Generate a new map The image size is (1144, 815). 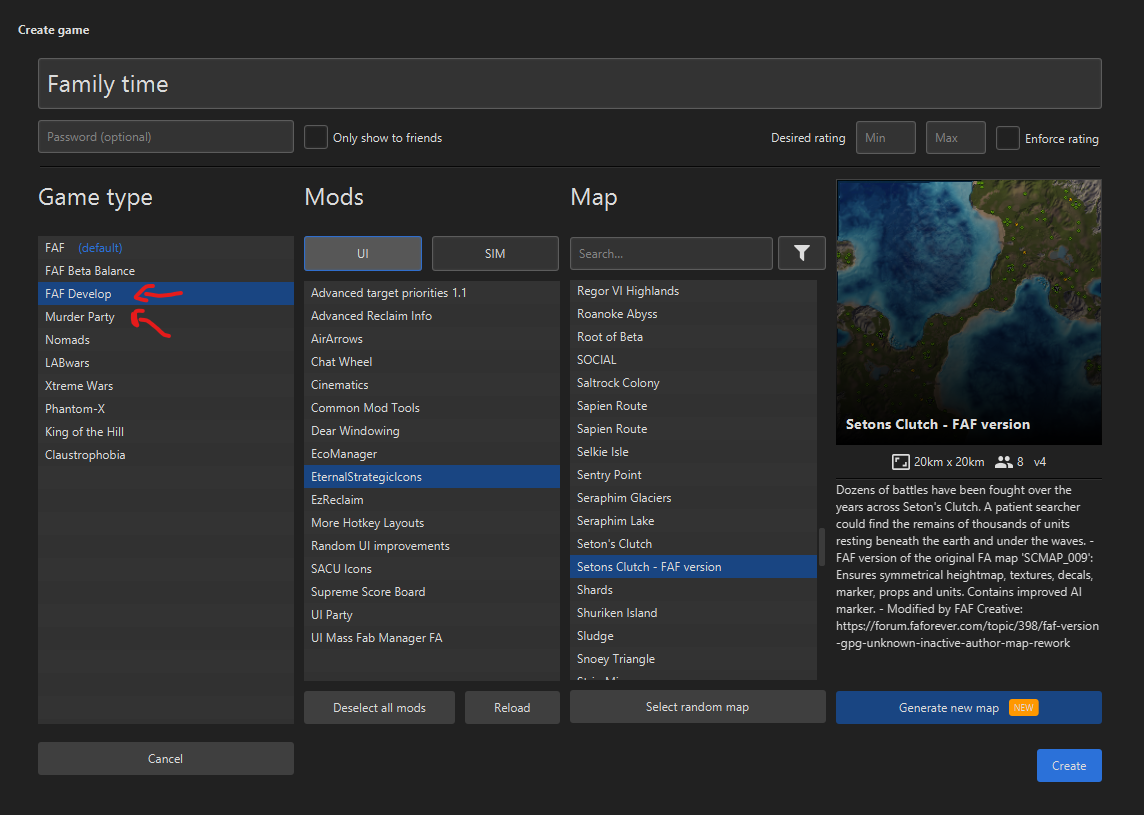968,707
